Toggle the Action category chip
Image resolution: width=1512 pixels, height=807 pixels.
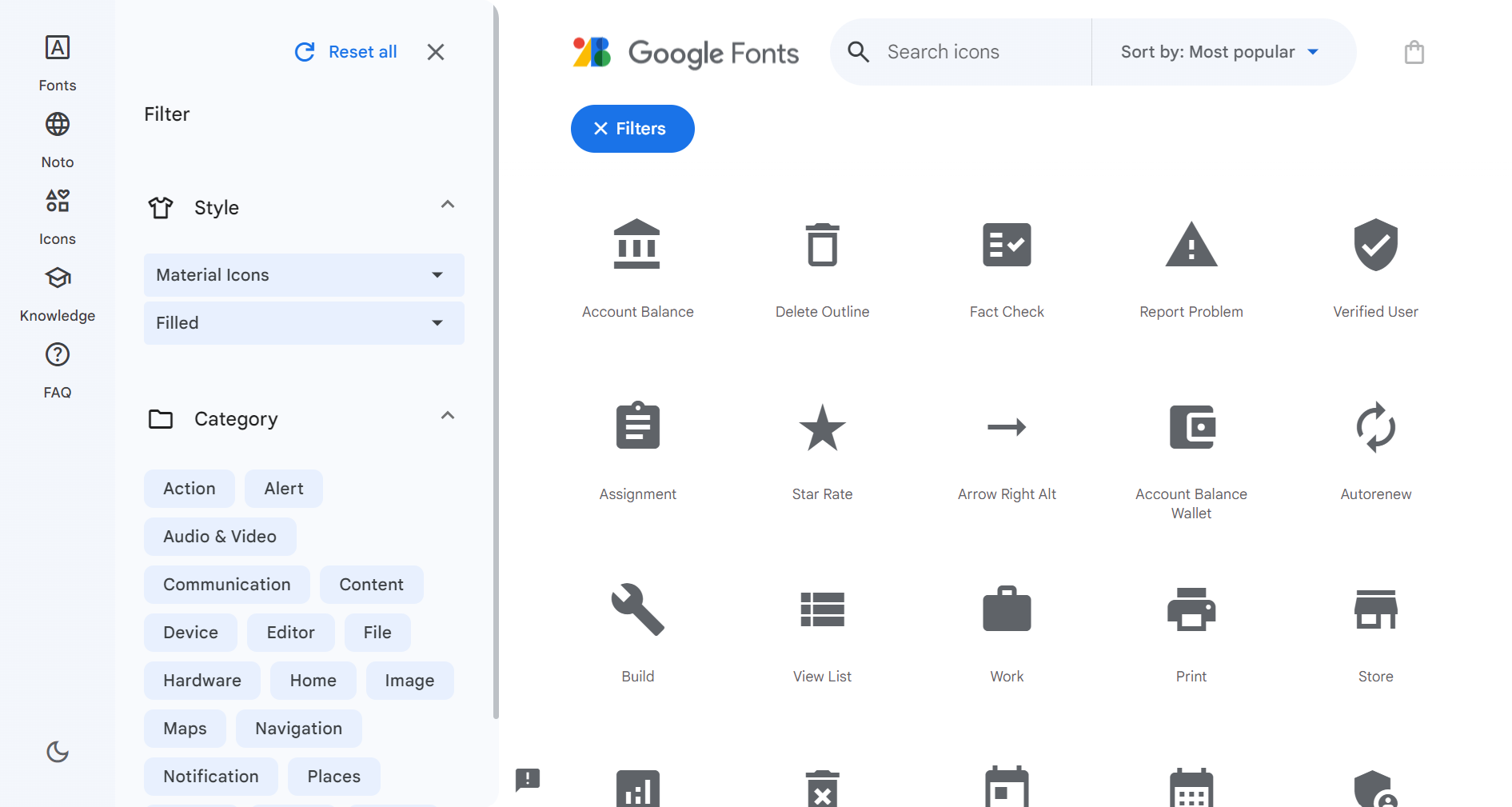[x=189, y=489]
